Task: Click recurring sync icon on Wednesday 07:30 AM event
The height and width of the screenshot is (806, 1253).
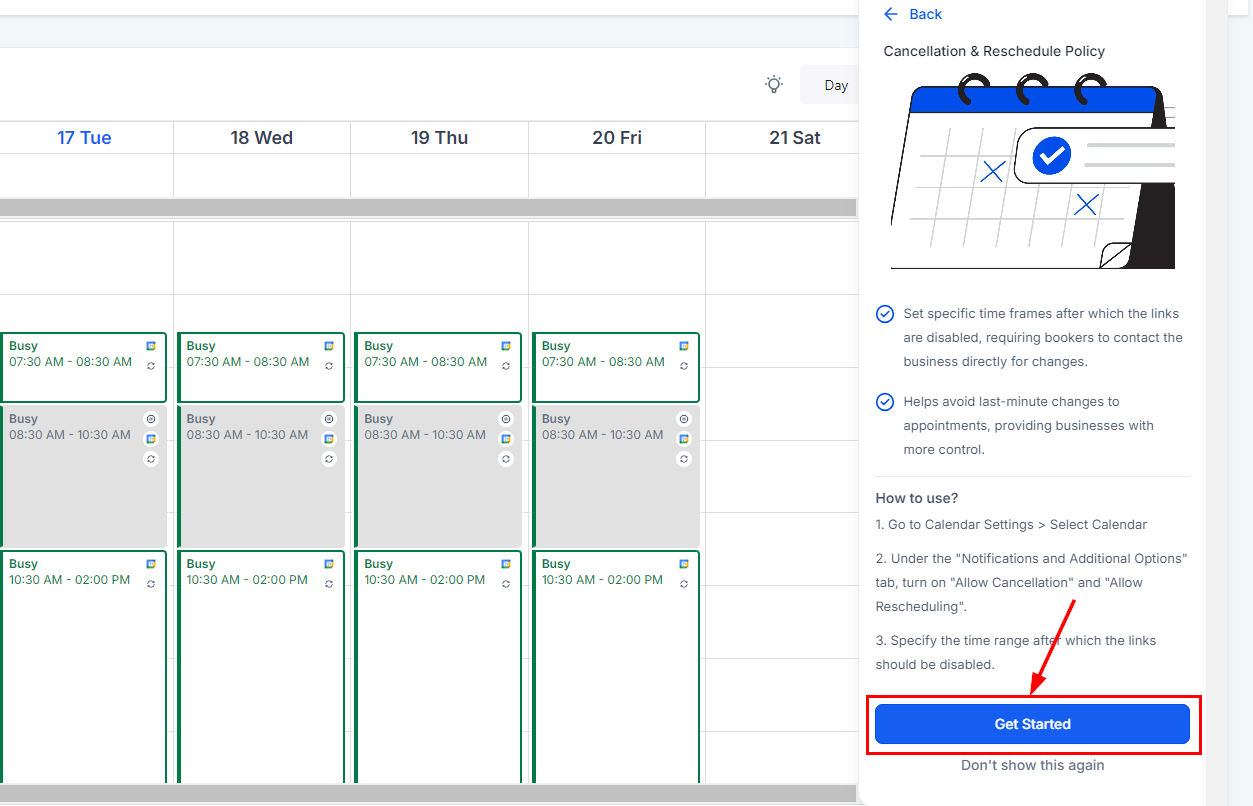Action: (329, 366)
